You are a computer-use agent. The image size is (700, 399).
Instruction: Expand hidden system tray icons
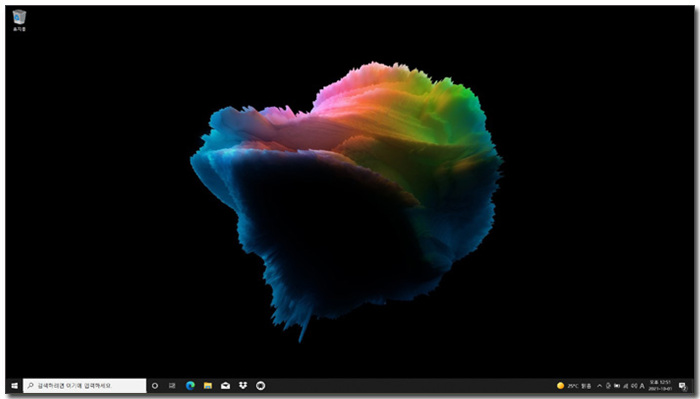point(600,386)
